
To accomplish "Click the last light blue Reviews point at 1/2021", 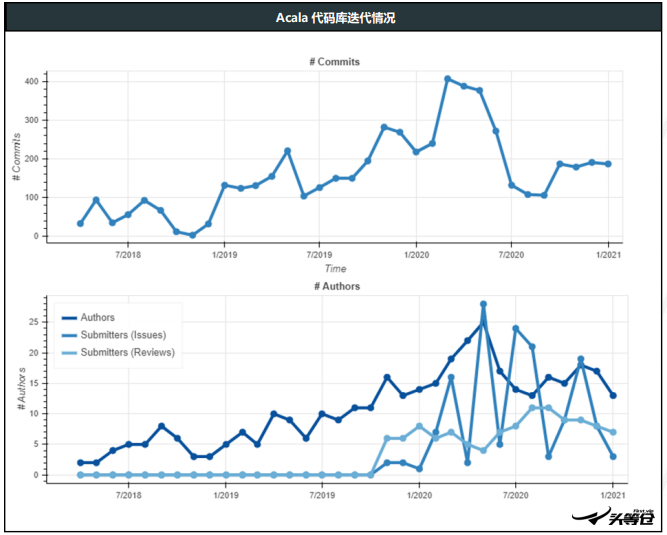I will (x=613, y=432).
